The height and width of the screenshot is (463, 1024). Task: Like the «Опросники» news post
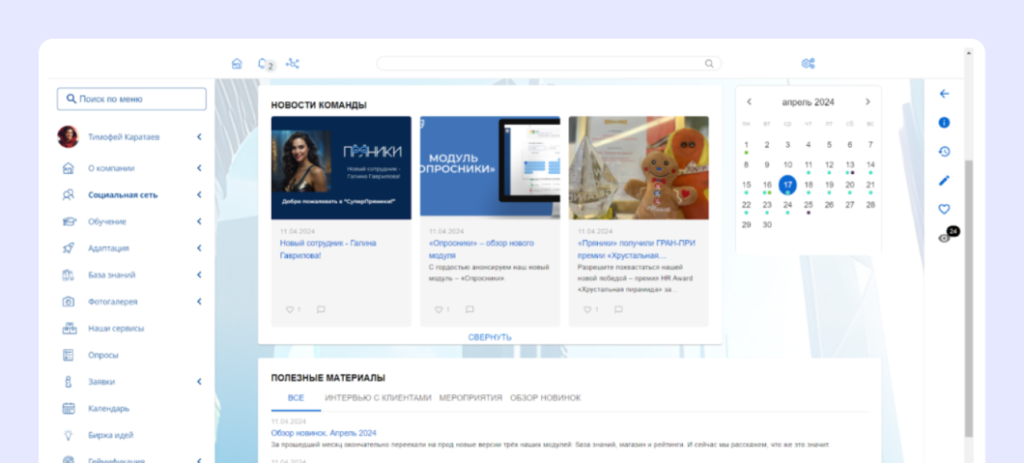[x=439, y=310]
